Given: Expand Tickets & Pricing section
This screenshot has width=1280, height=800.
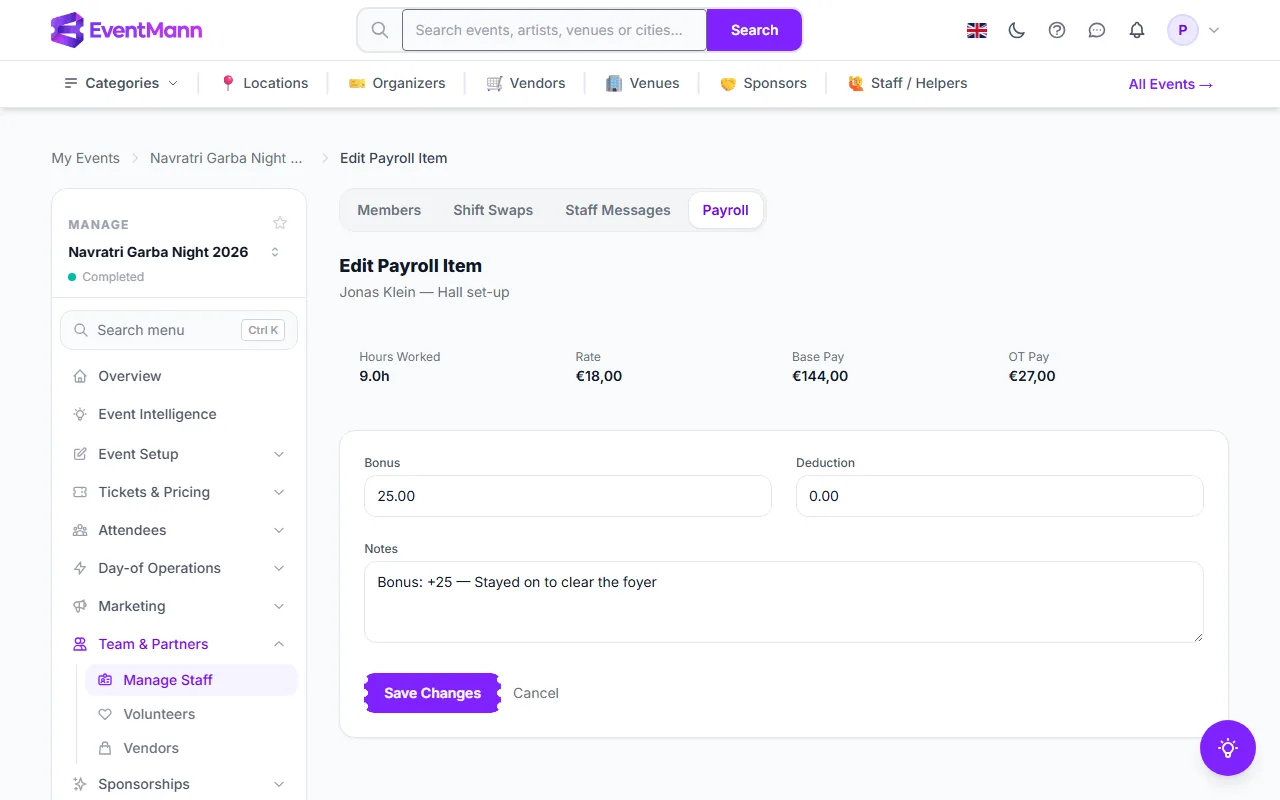Looking at the screenshot, I should 179,492.
